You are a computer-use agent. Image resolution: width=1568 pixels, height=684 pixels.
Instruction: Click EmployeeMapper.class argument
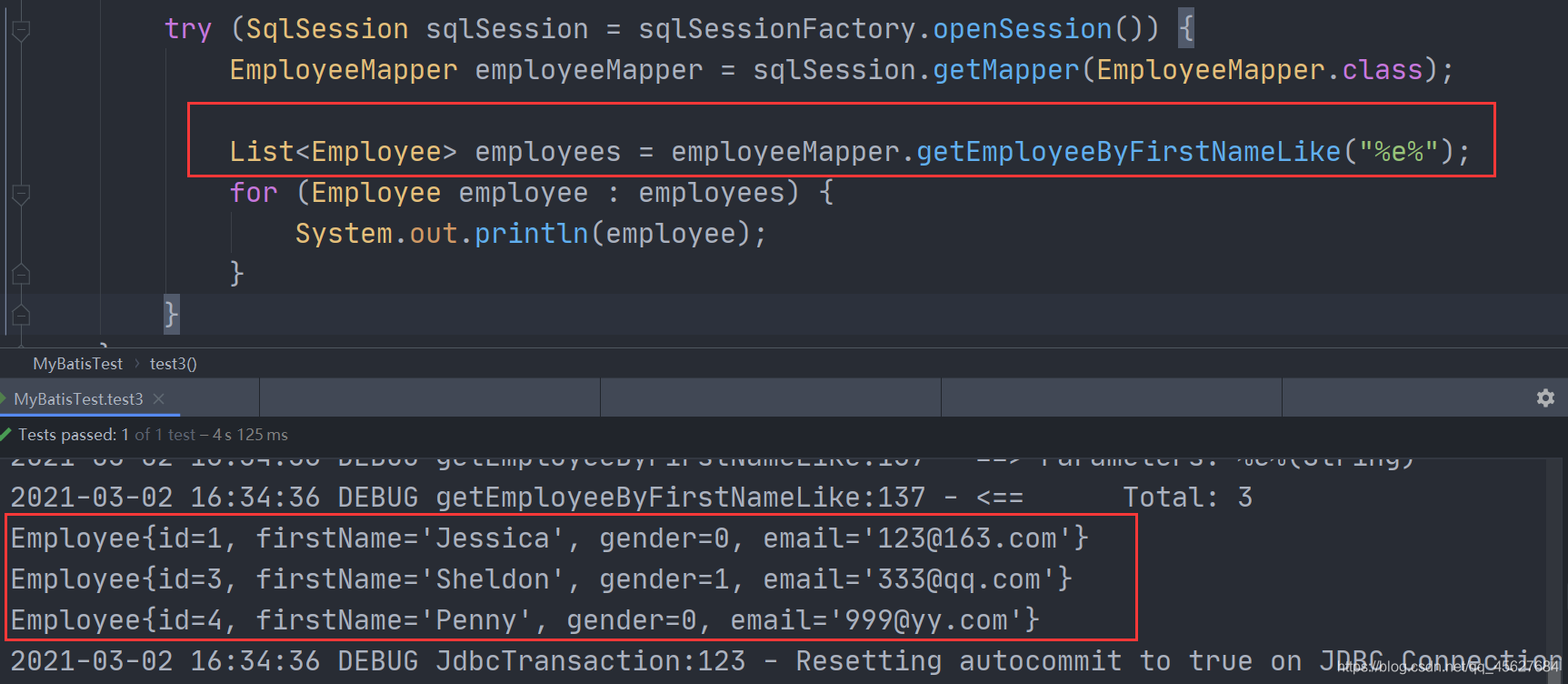(1260, 70)
